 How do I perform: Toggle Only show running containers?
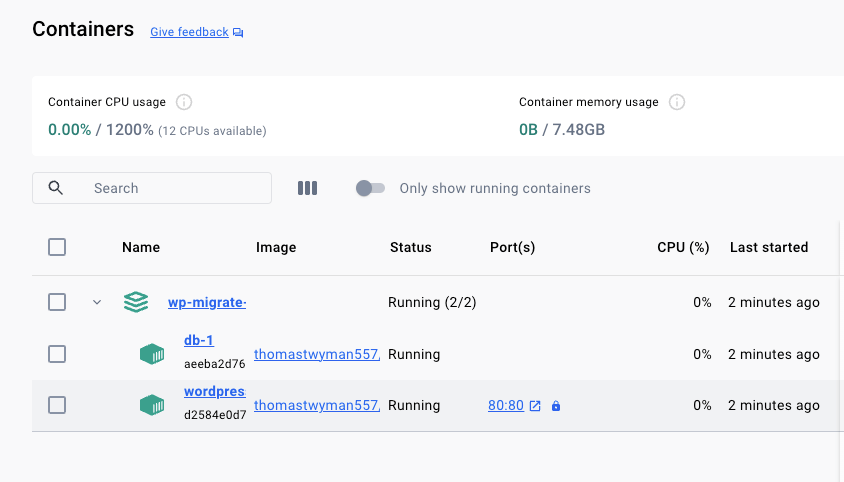(x=370, y=188)
